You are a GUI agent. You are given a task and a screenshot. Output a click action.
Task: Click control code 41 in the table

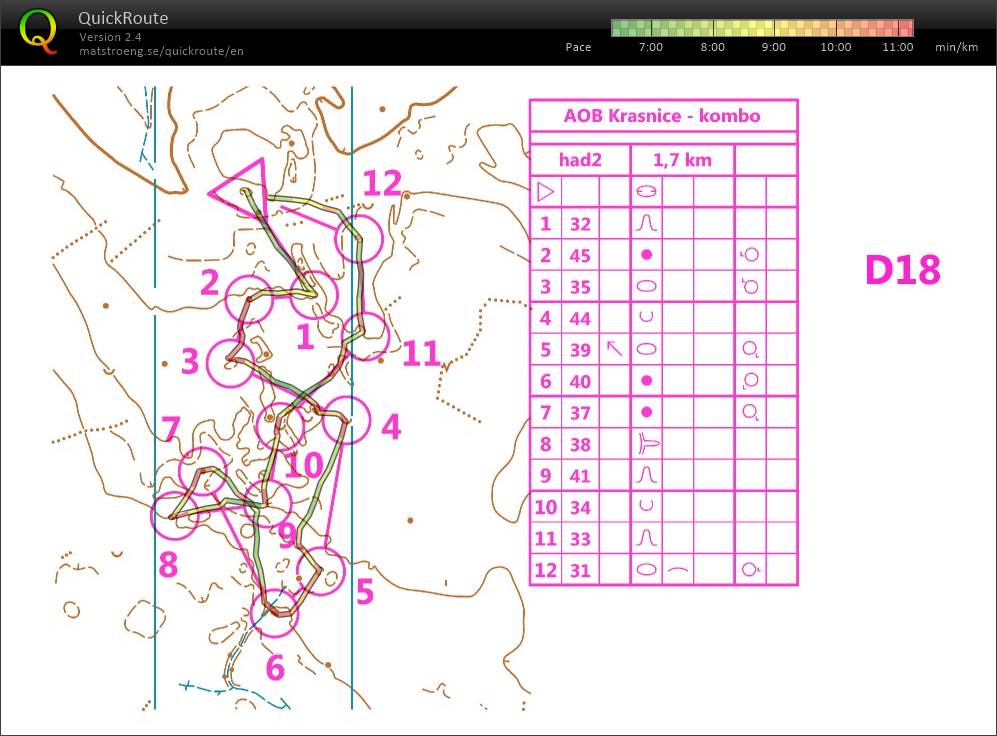click(x=580, y=476)
